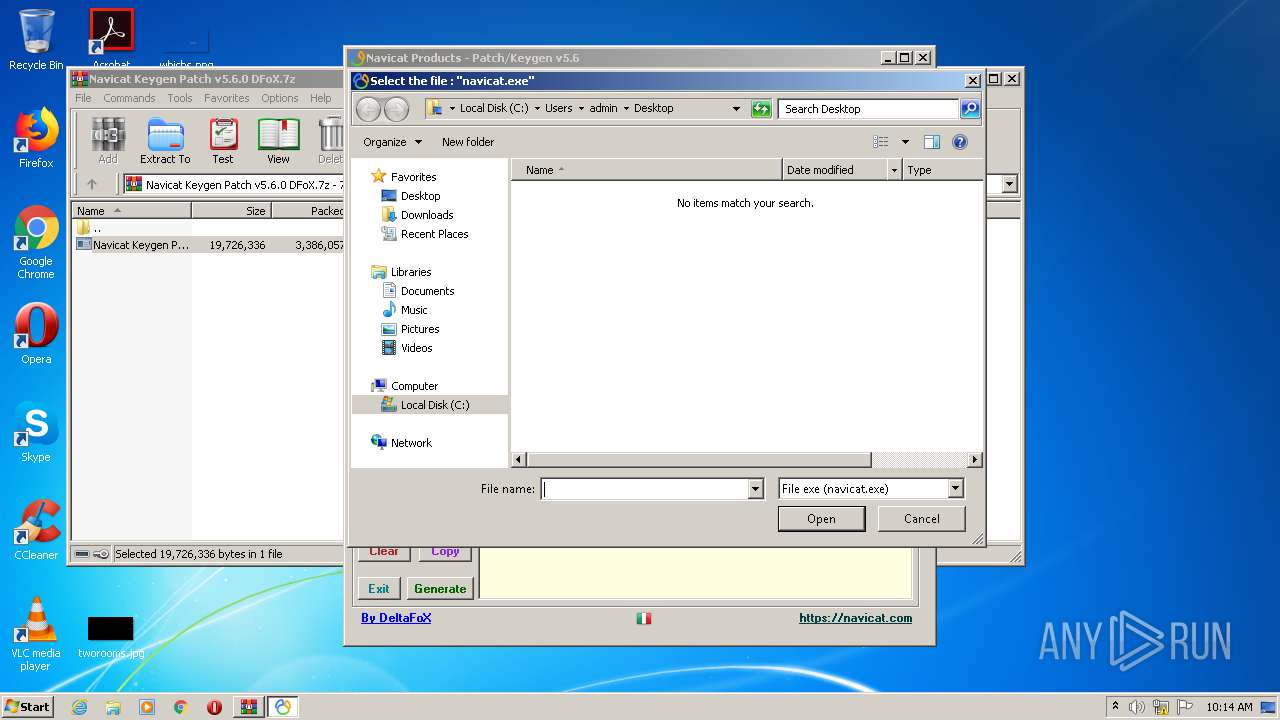Screen dimensions: 1280x720
Task: Click the volume icon in system tray
Action: coord(1137,707)
